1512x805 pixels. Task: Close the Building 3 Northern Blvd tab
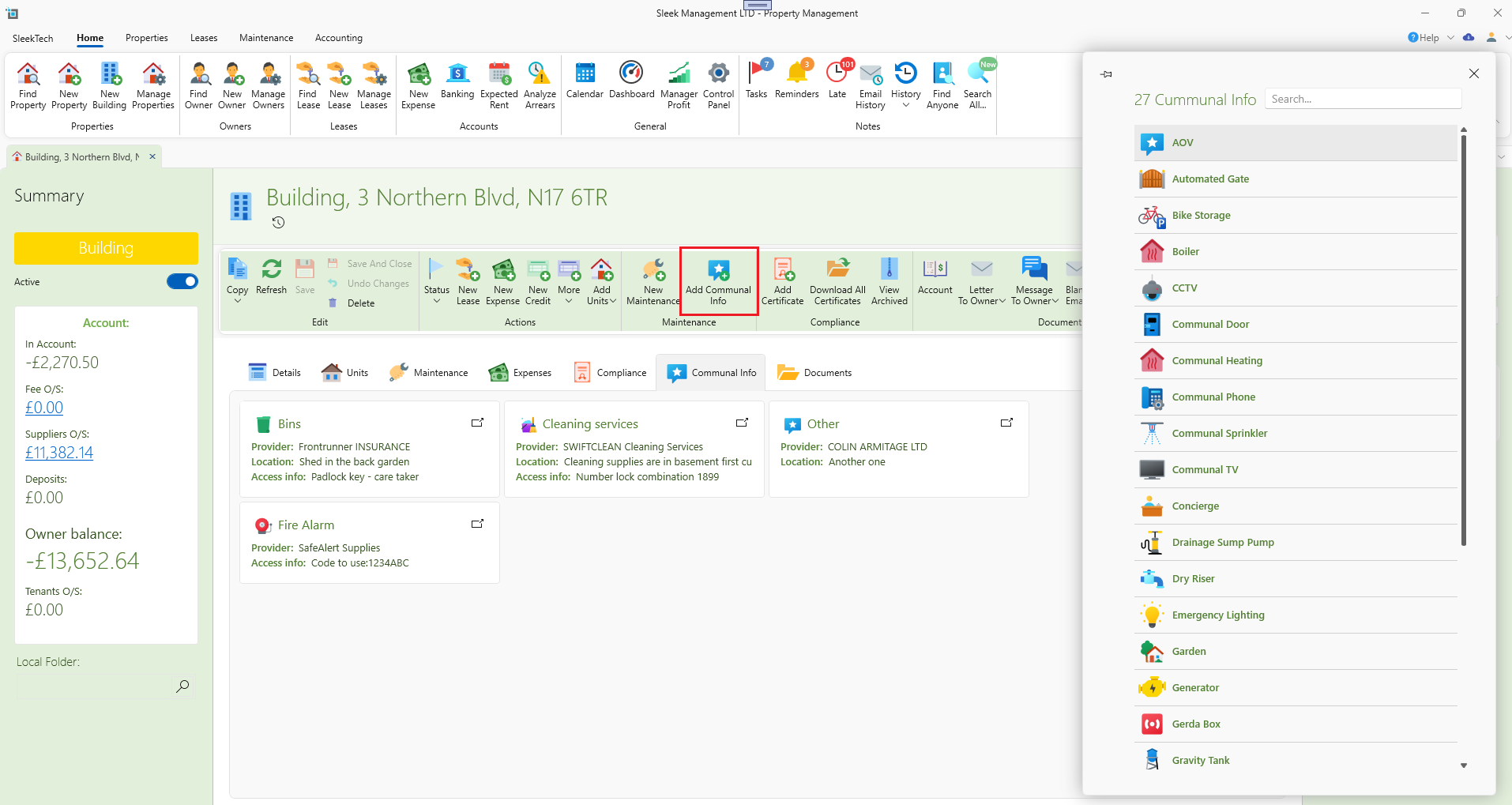click(152, 156)
